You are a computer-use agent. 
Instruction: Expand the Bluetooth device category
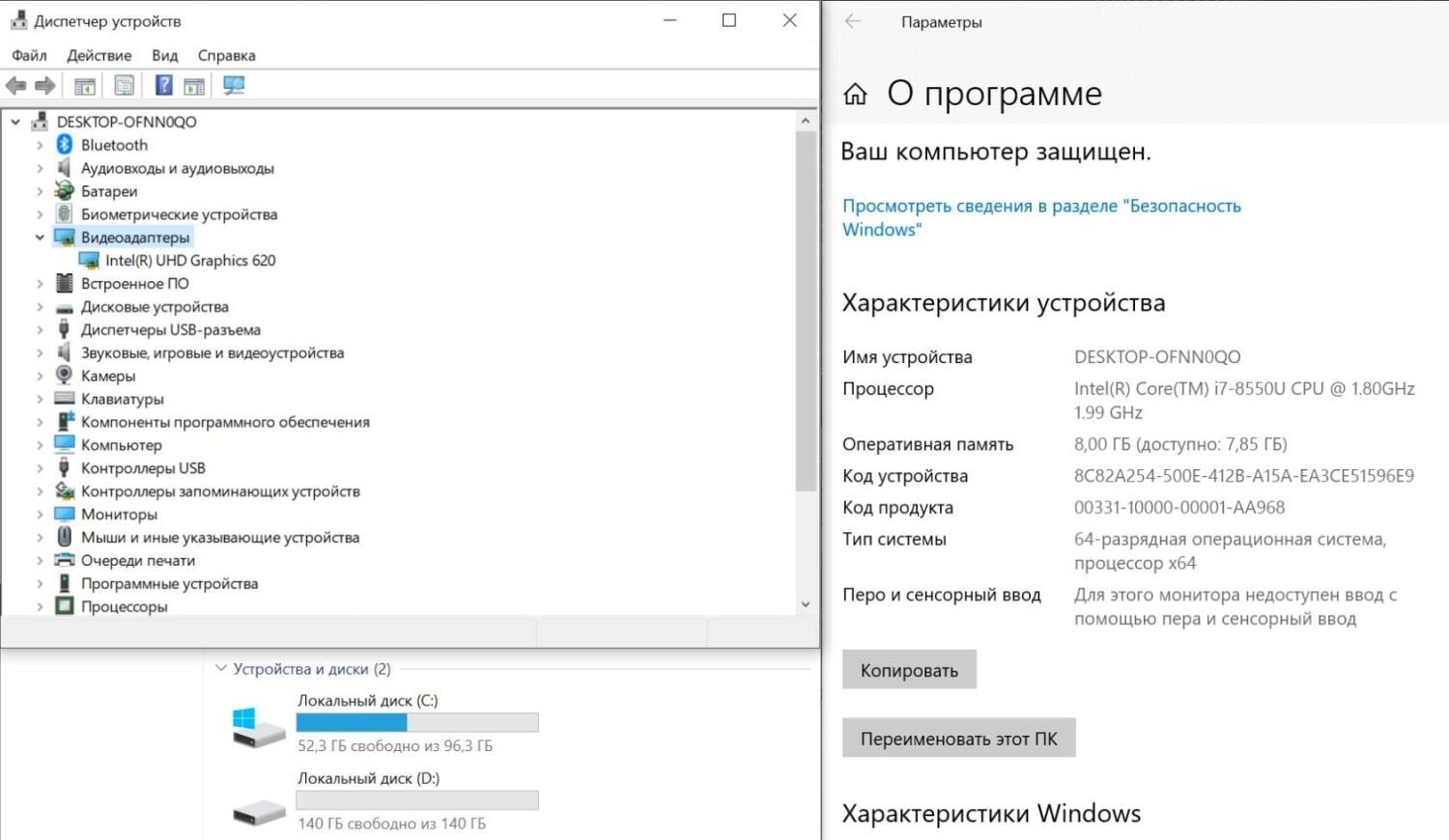click(x=40, y=146)
